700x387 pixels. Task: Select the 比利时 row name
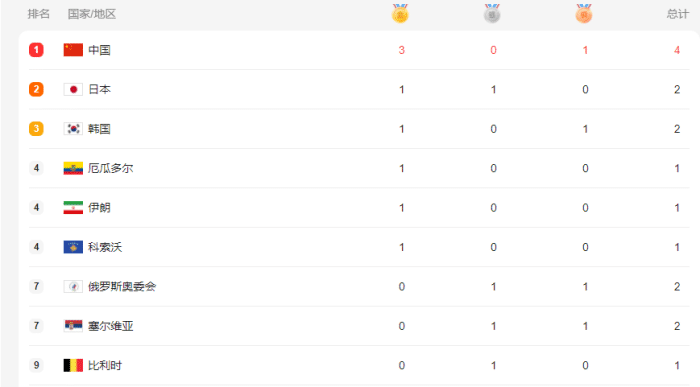pos(105,365)
